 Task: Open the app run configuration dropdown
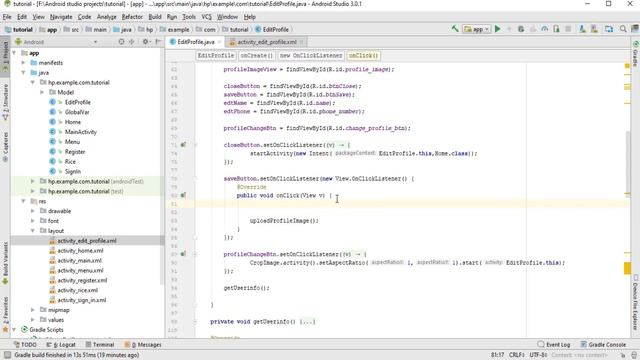click(x=476, y=29)
